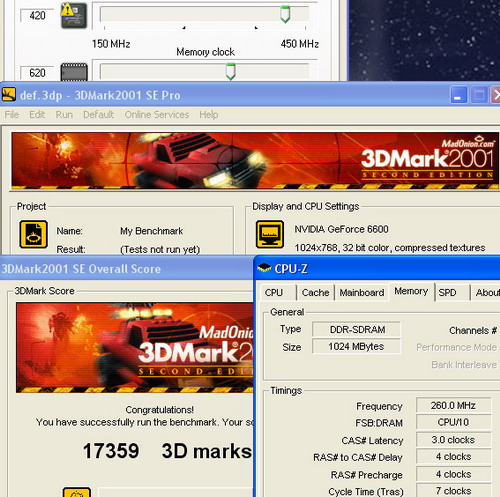Click yellow icon below the 17359 score
Image resolution: width=500 pixels, height=497 pixels.
(x=77, y=492)
